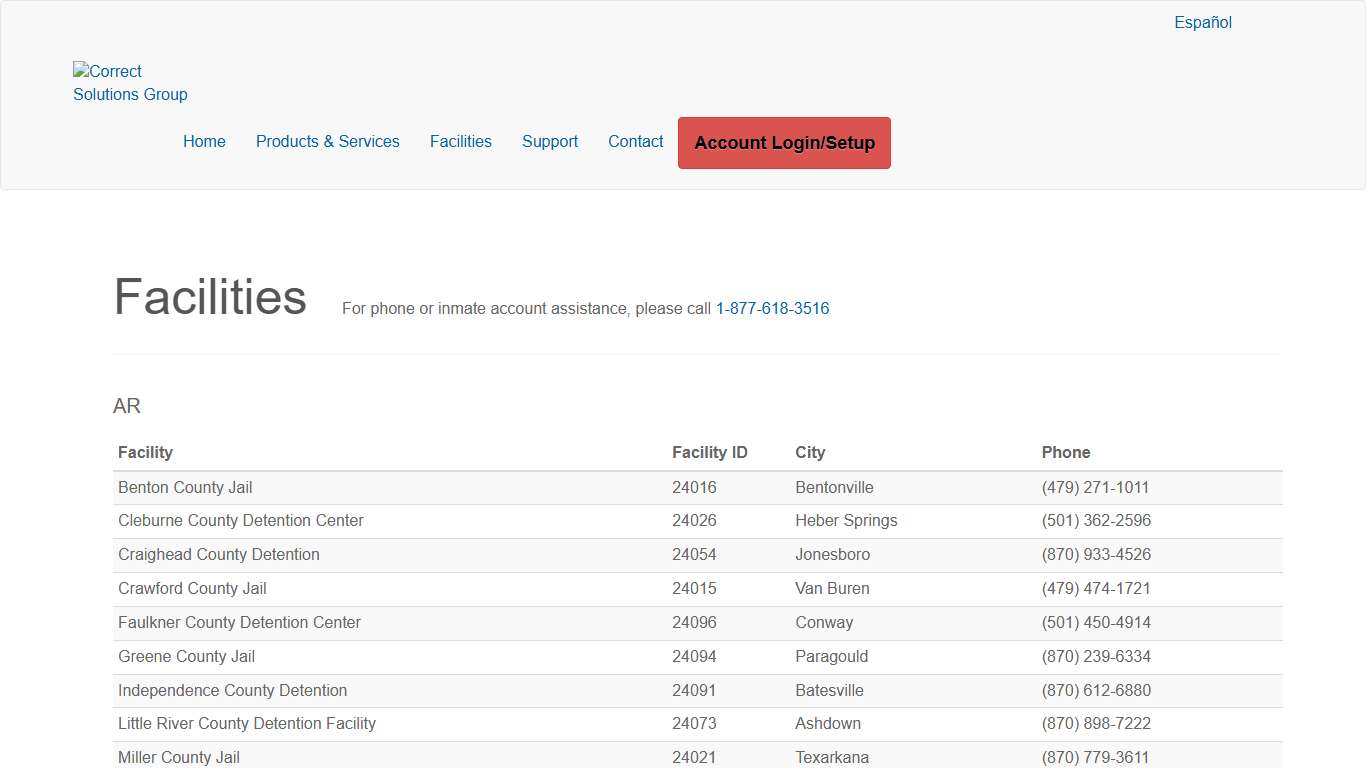1366x768 pixels.
Task: Switch language to Español
Action: (x=1202, y=22)
